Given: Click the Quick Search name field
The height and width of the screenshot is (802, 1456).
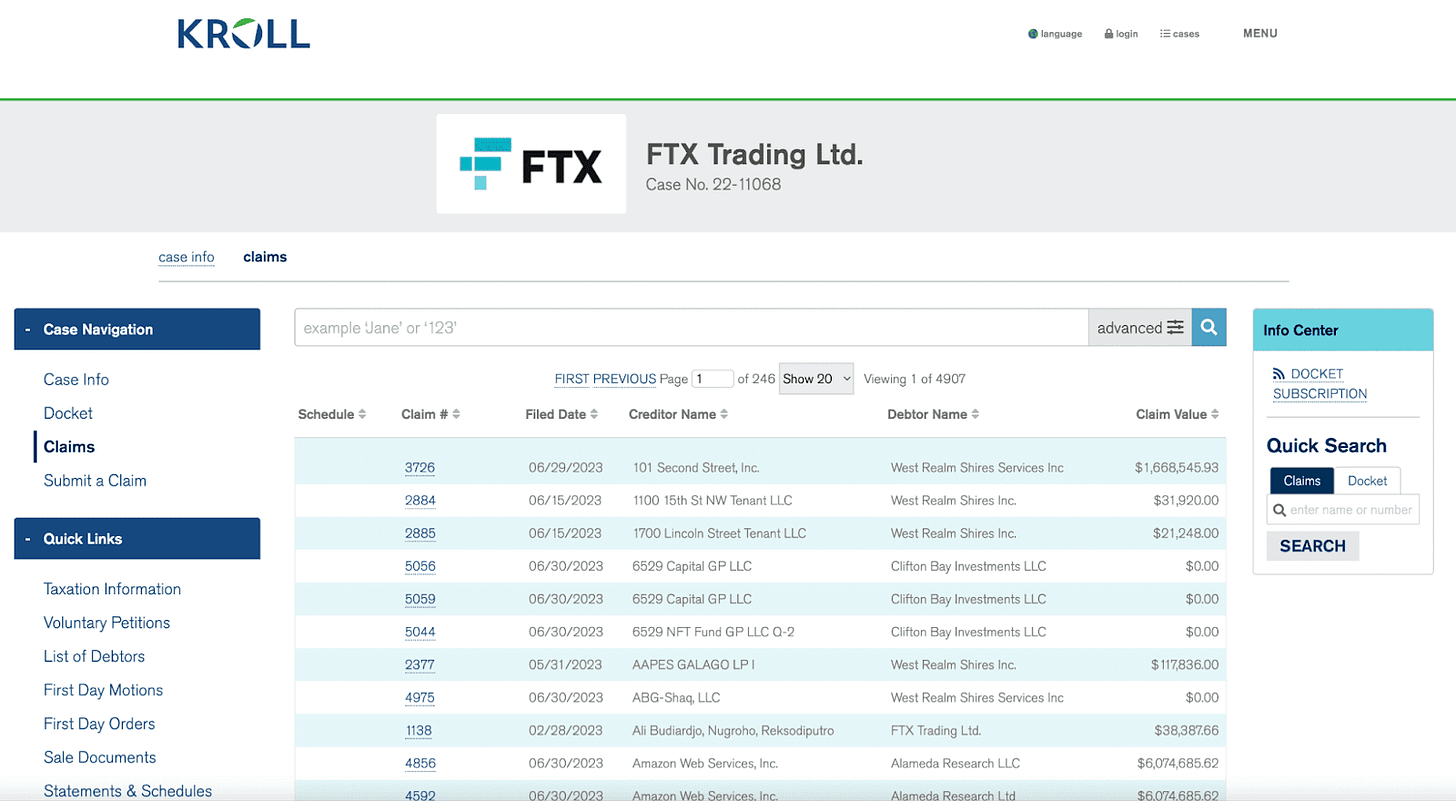Looking at the screenshot, I should (1343, 510).
